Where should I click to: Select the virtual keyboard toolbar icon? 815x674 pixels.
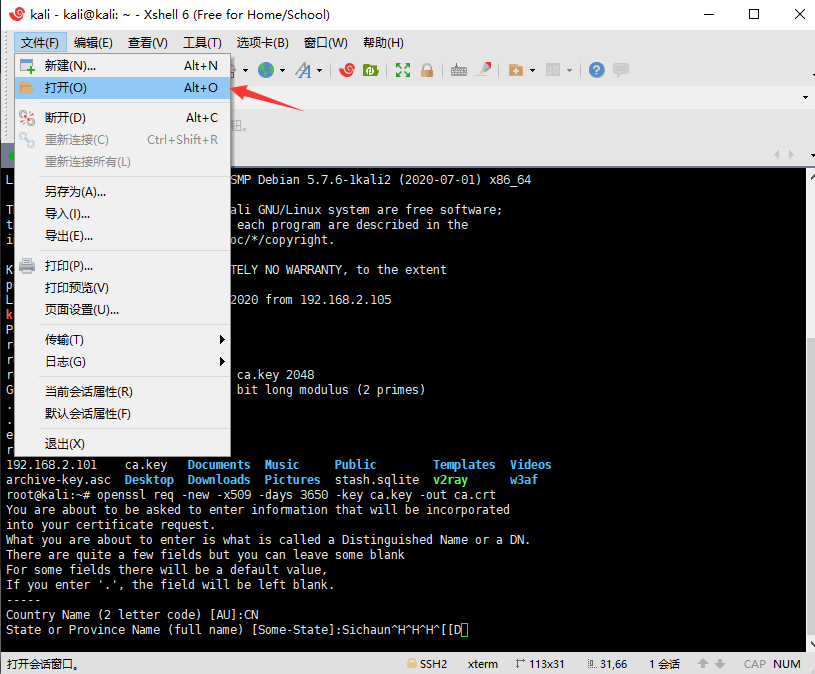pyautogui.click(x=458, y=71)
